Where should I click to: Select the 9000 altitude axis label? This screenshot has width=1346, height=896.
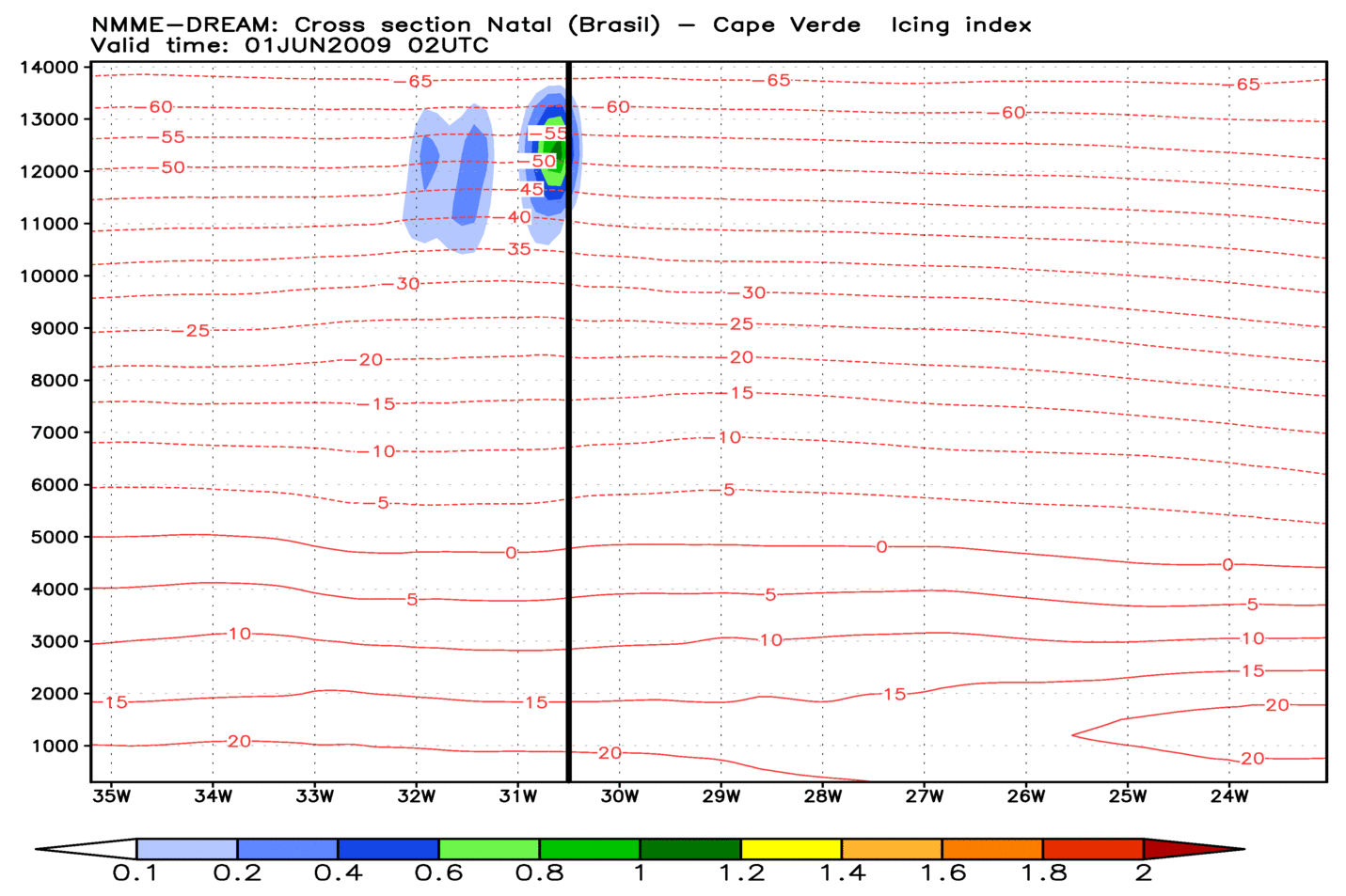[x=55, y=328]
